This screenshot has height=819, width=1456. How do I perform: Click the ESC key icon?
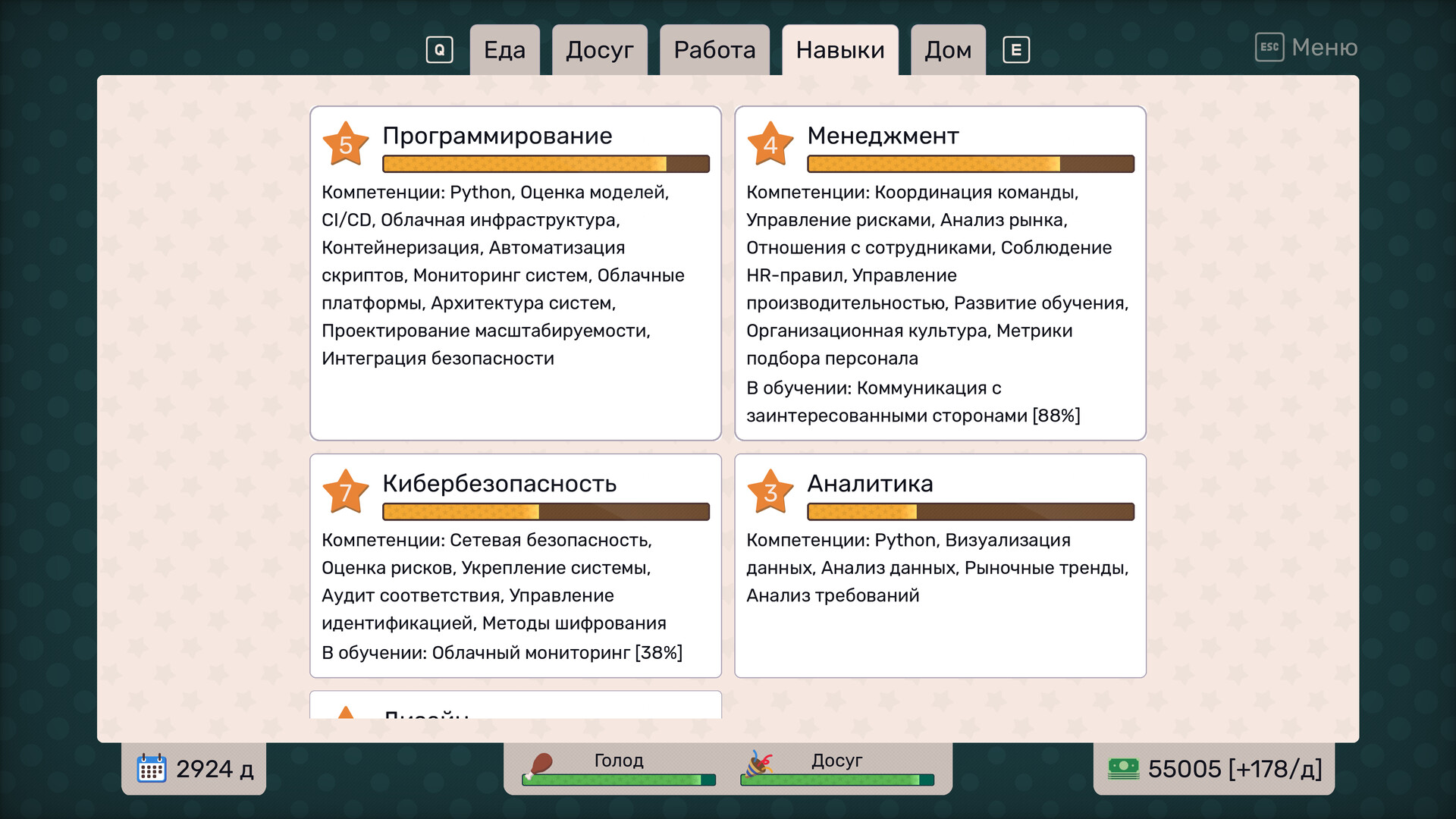point(1269,47)
